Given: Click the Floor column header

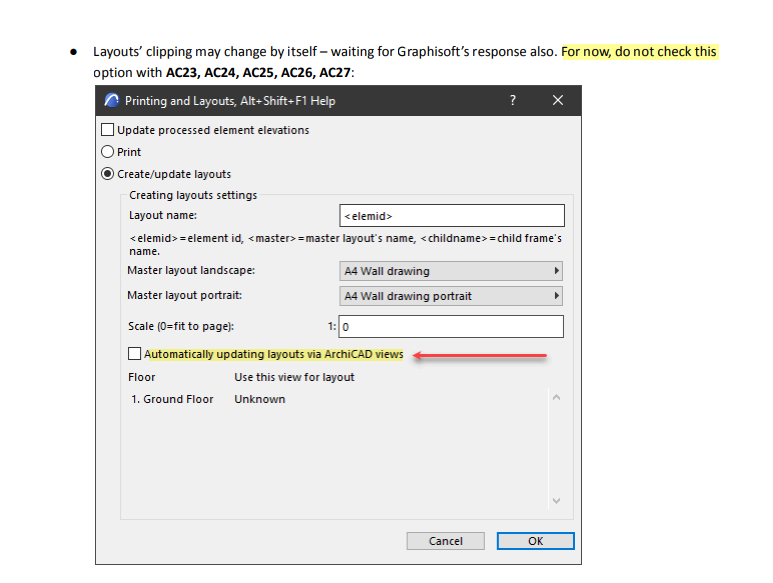Looking at the screenshot, I should (142, 377).
